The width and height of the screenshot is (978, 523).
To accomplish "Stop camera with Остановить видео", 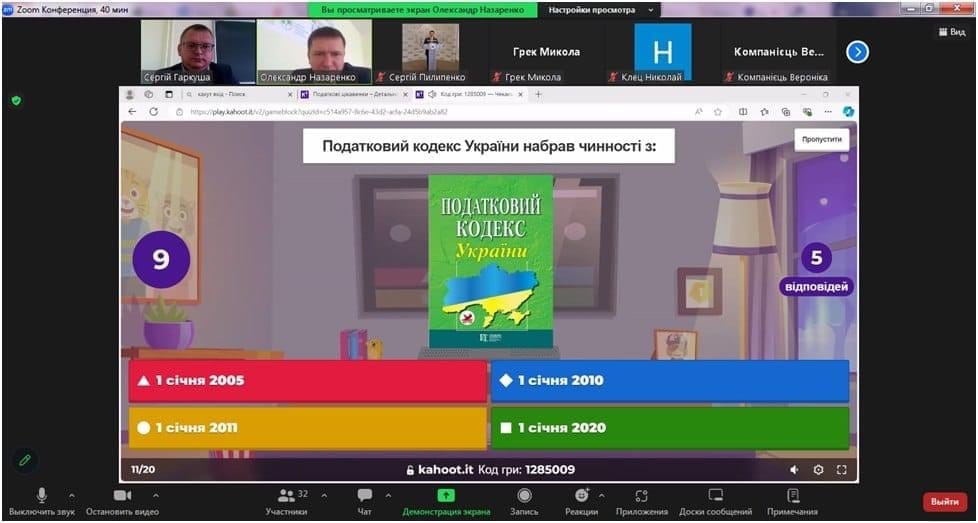I will pyautogui.click(x=122, y=496).
